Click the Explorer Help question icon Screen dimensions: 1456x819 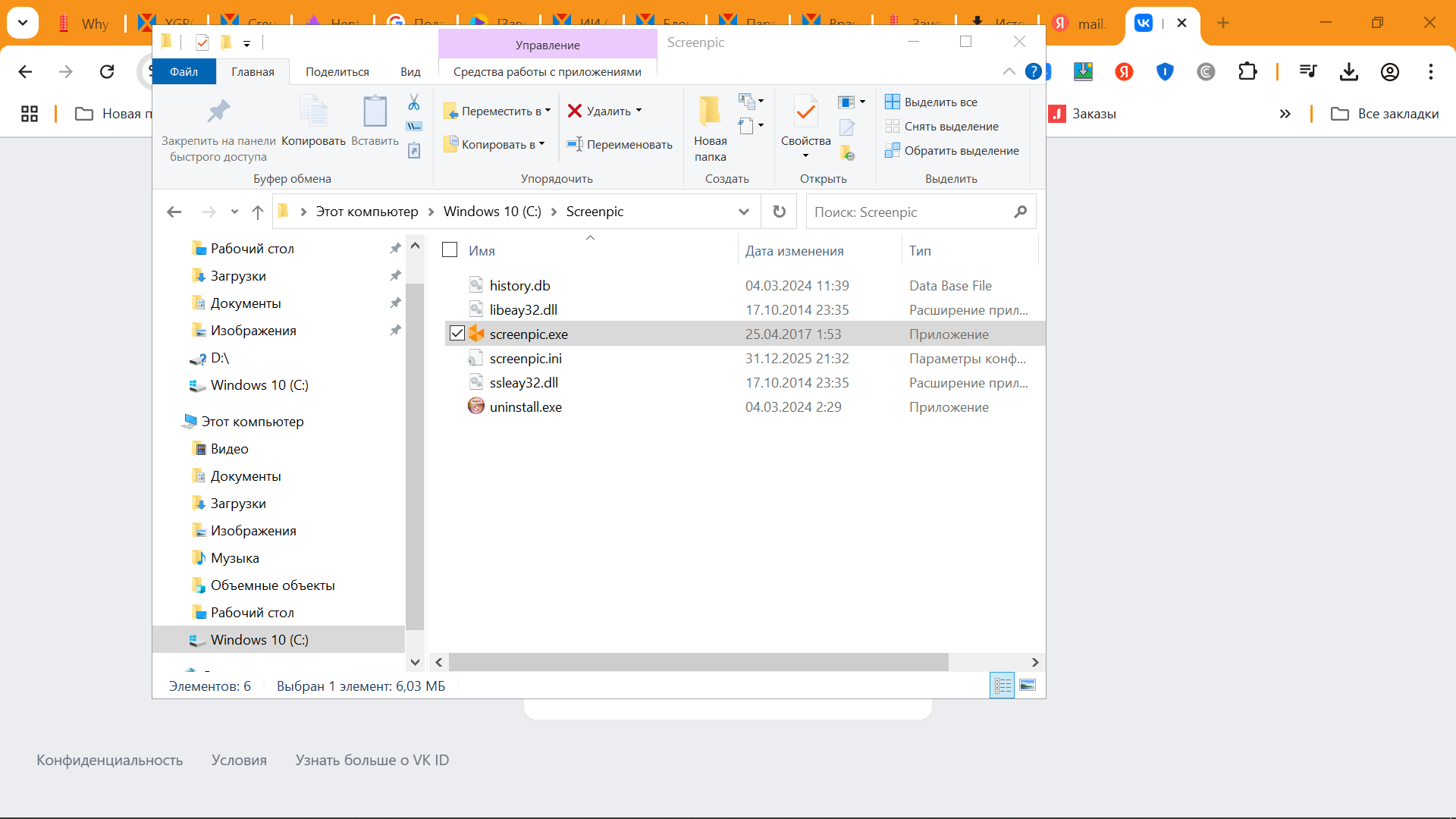click(x=1033, y=71)
